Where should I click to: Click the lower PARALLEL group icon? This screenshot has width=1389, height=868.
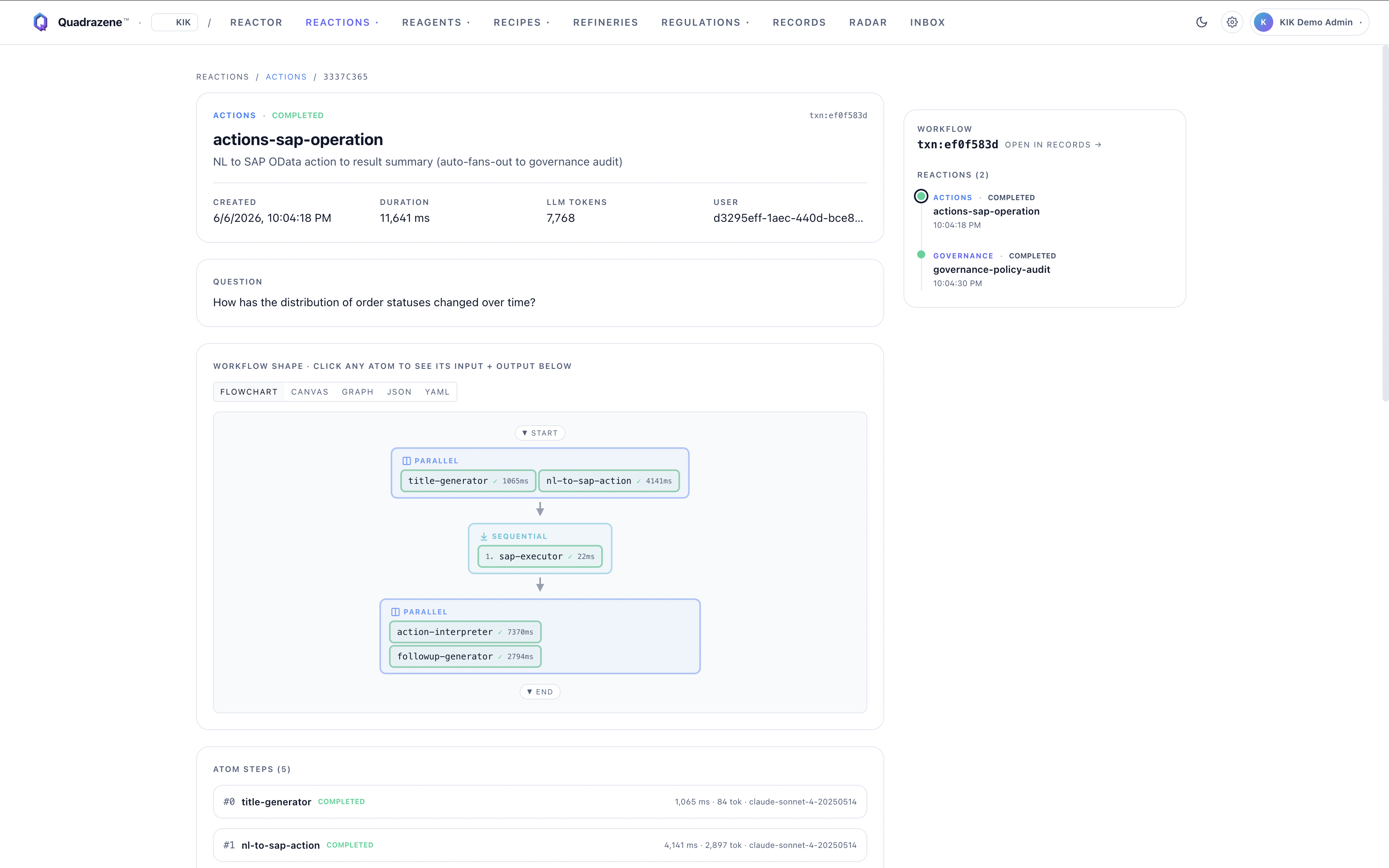[x=395, y=611]
